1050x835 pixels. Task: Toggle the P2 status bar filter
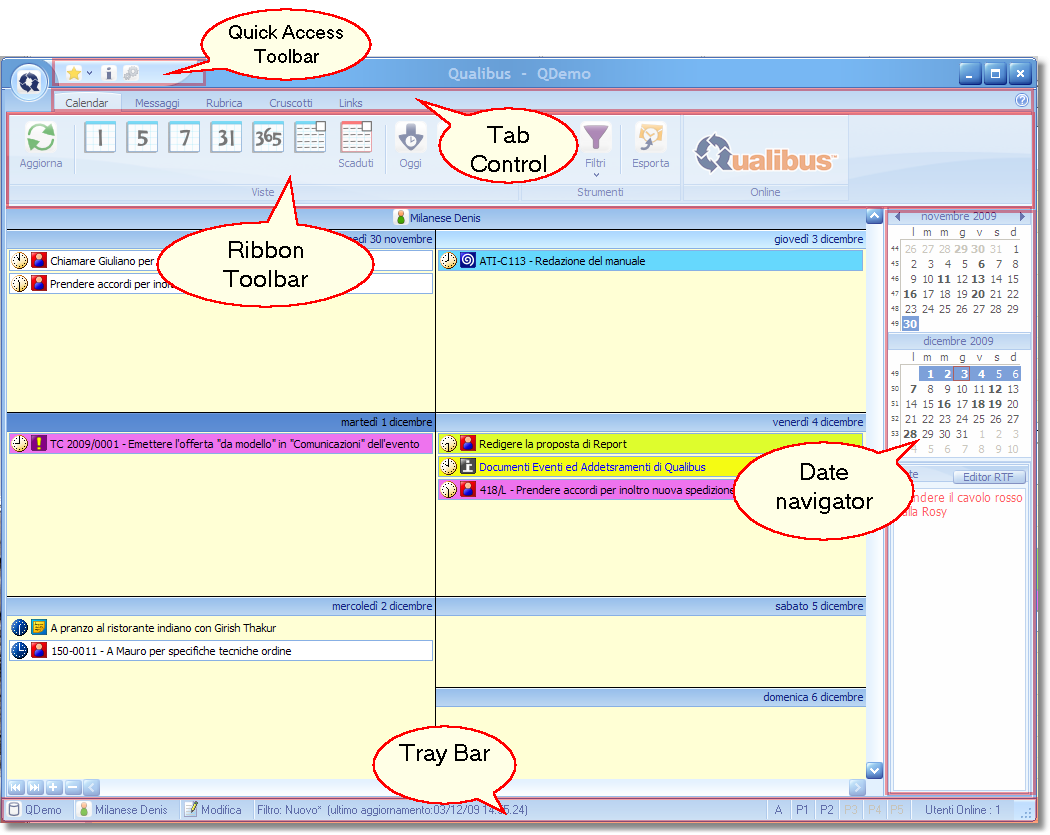tap(826, 810)
